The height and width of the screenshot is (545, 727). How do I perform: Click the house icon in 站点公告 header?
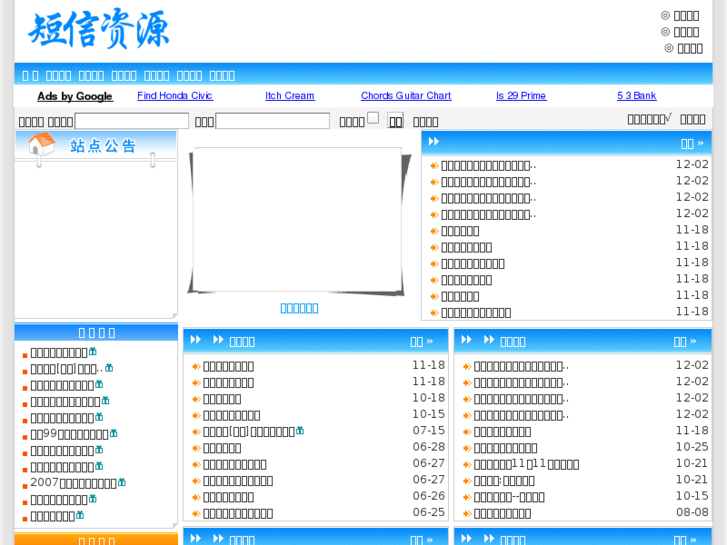(41, 145)
